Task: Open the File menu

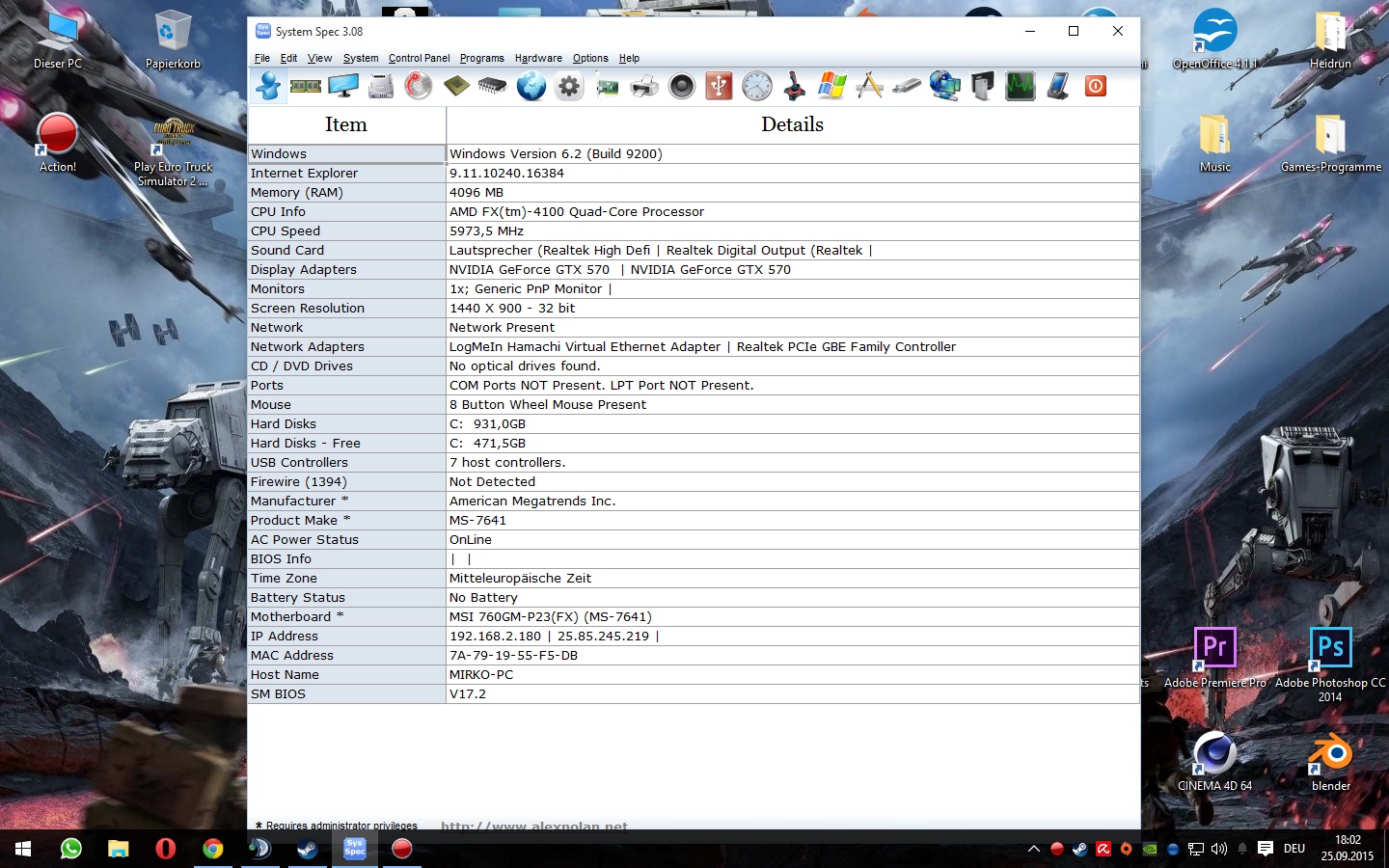Action: click(262, 58)
